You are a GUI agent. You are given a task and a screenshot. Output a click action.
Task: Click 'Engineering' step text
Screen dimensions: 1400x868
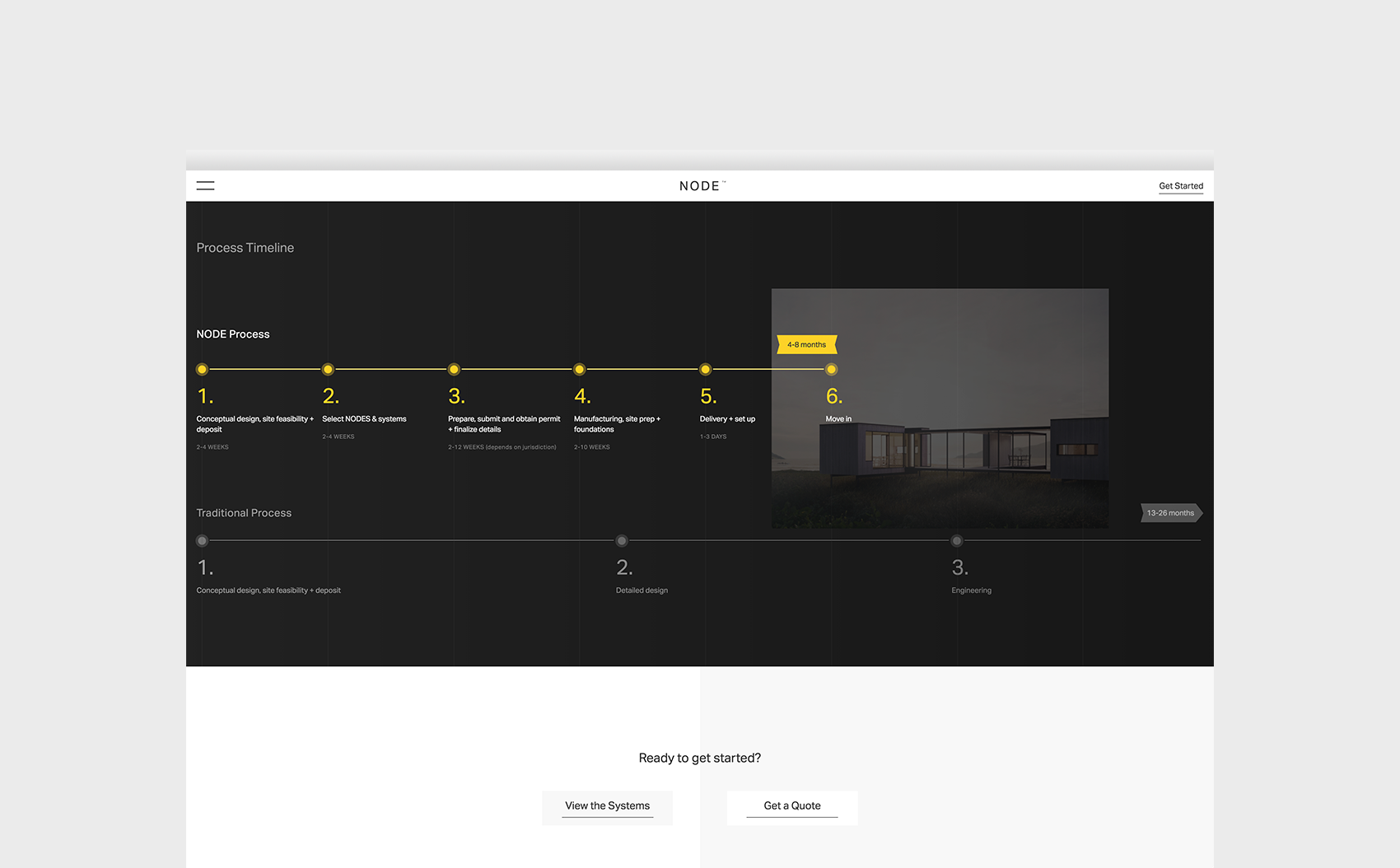[x=971, y=590]
